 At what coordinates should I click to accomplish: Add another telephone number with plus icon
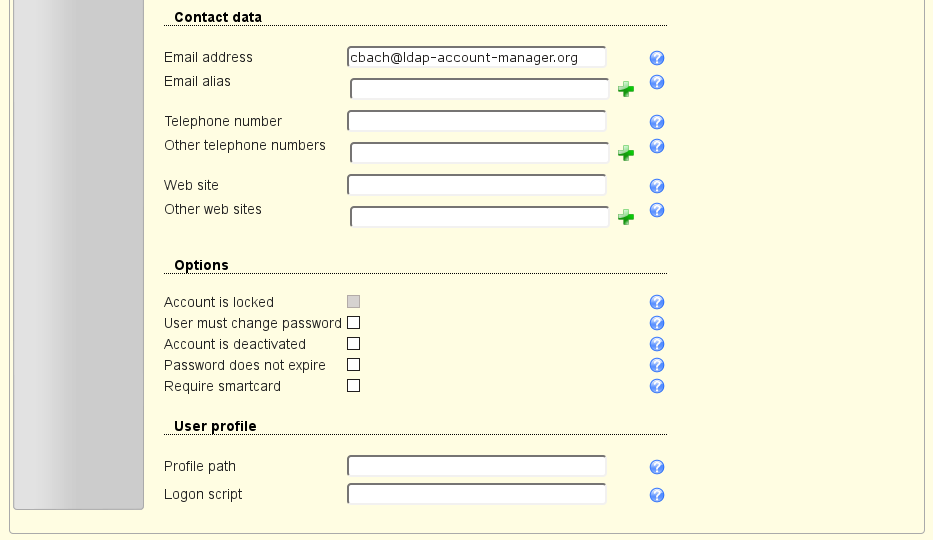626,153
